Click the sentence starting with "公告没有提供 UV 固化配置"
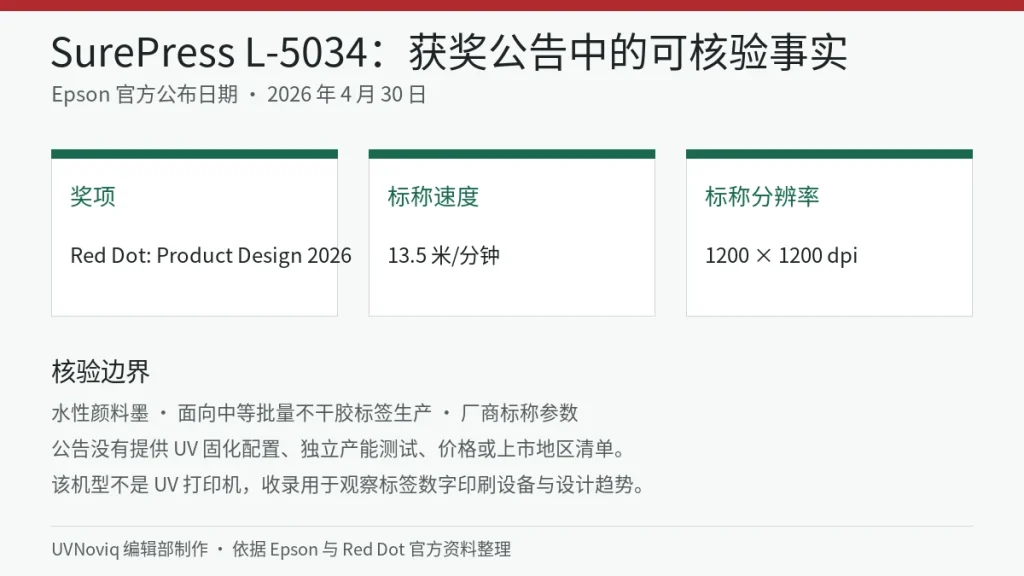 (x=340, y=449)
